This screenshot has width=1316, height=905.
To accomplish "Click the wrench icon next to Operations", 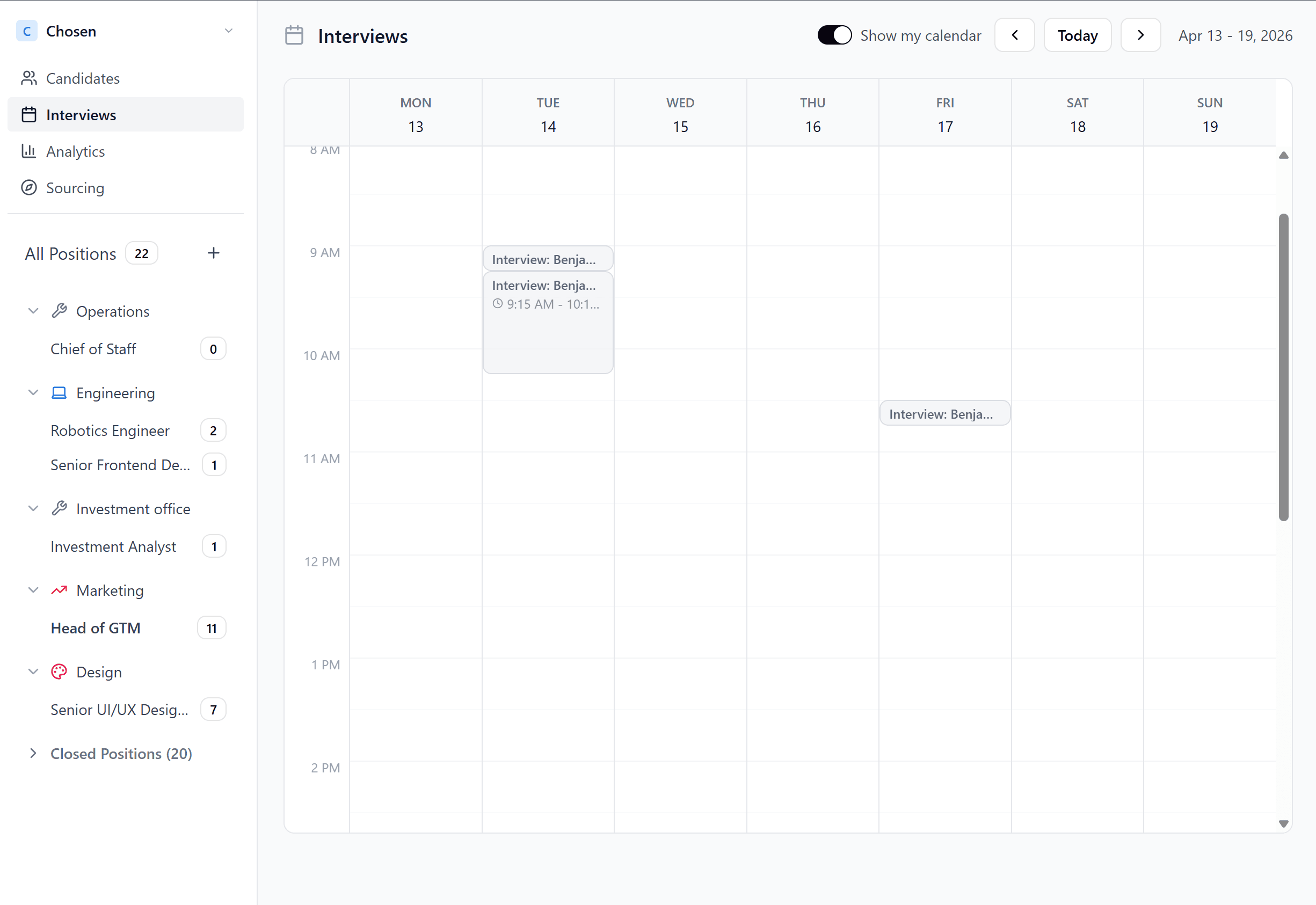I will (x=60, y=311).
